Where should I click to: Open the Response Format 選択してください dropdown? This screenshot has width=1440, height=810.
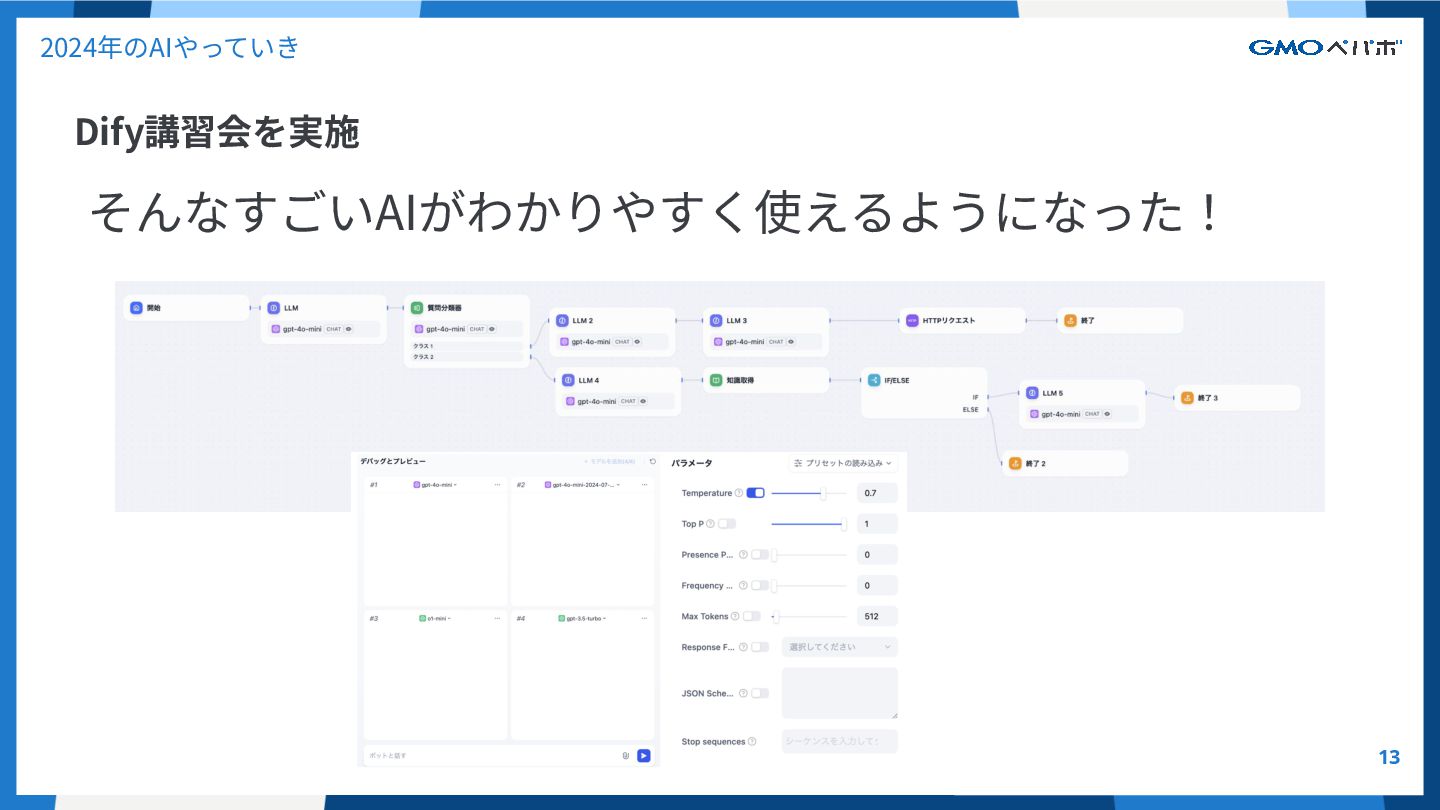tap(840, 647)
